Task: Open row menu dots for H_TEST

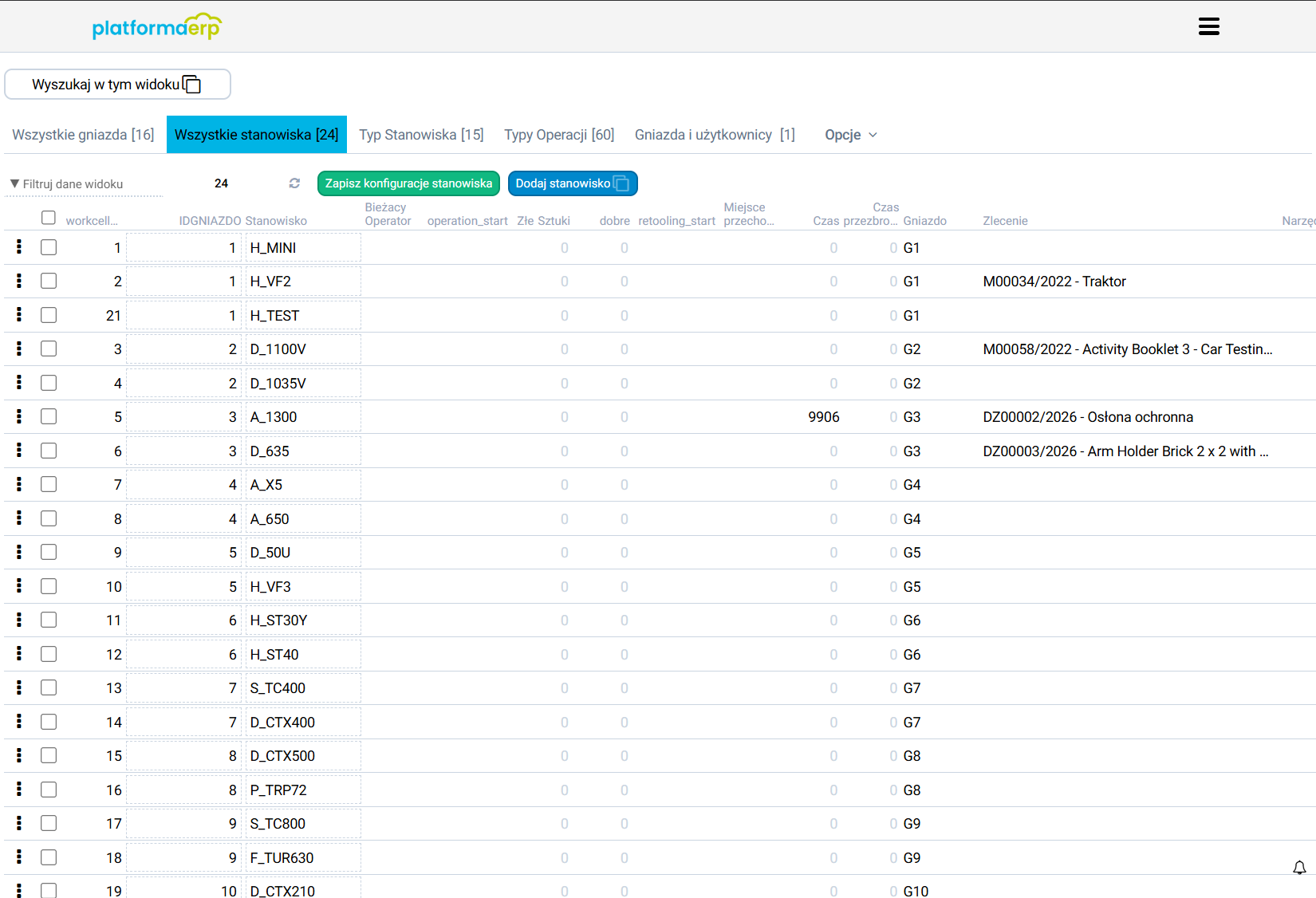Action: [x=19, y=315]
